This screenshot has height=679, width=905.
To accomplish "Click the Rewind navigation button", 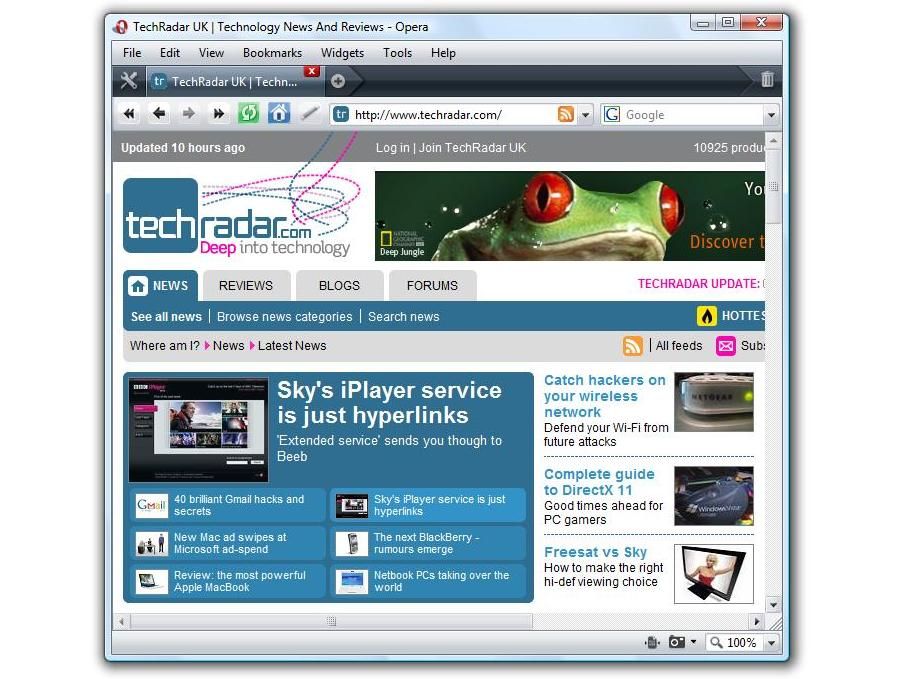I will pyautogui.click(x=129, y=114).
